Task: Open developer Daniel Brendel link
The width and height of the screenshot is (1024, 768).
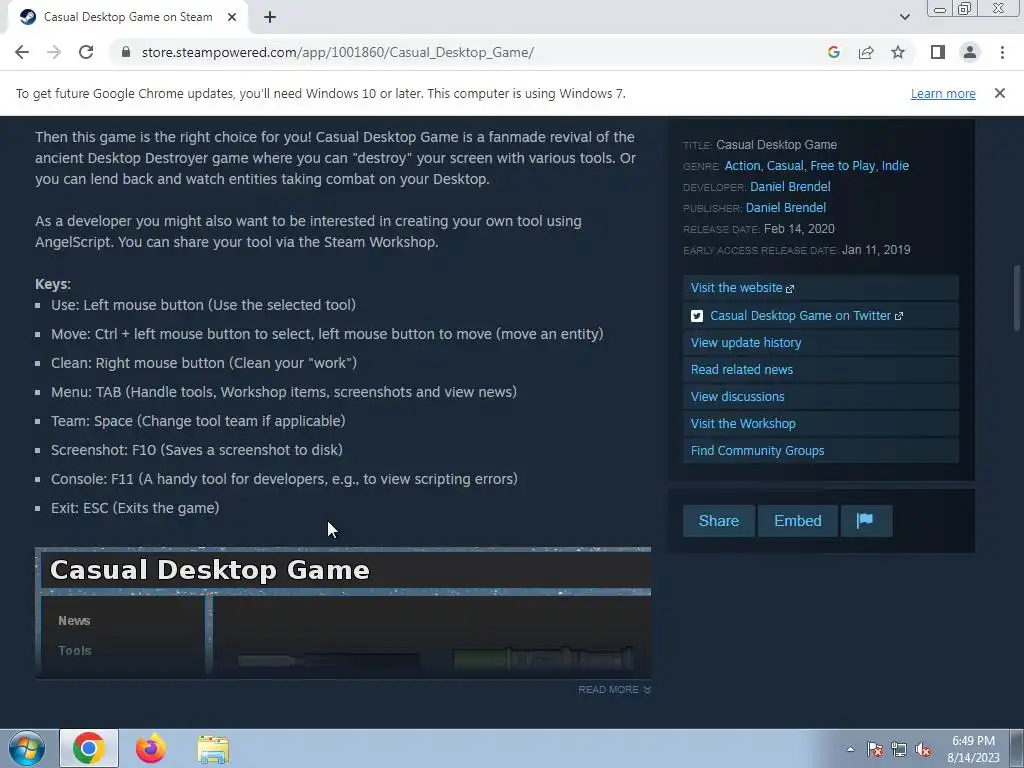Action: (x=790, y=187)
